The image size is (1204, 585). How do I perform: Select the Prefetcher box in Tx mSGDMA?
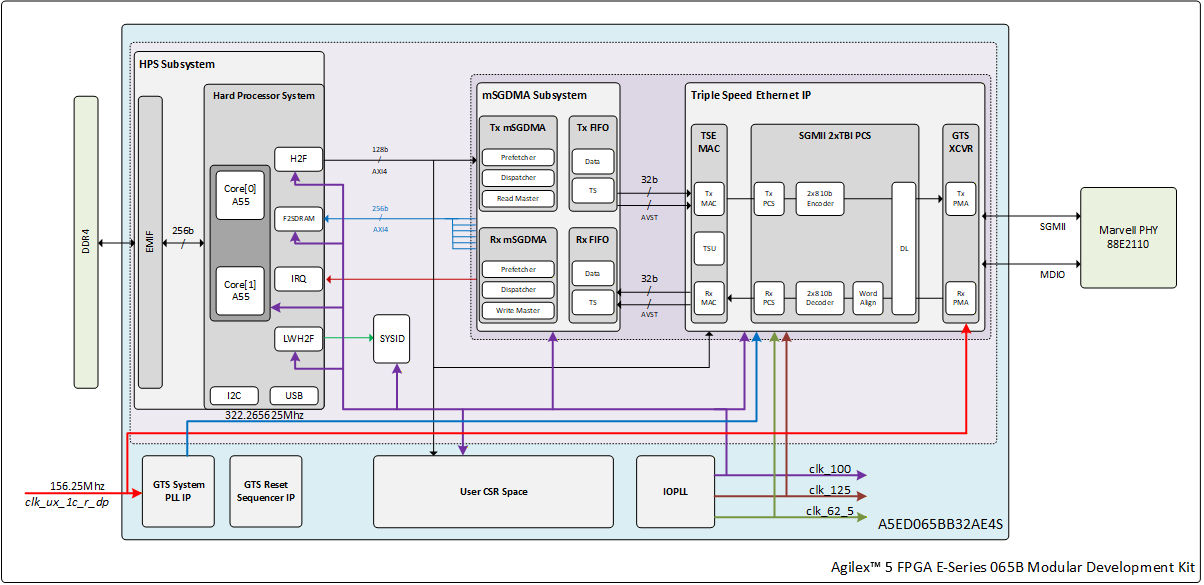click(x=517, y=157)
